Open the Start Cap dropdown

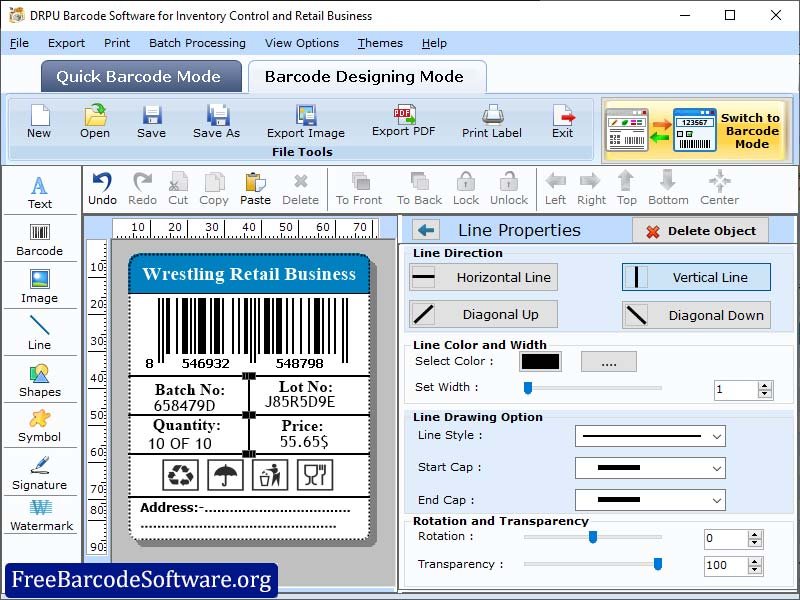click(x=650, y=468)
